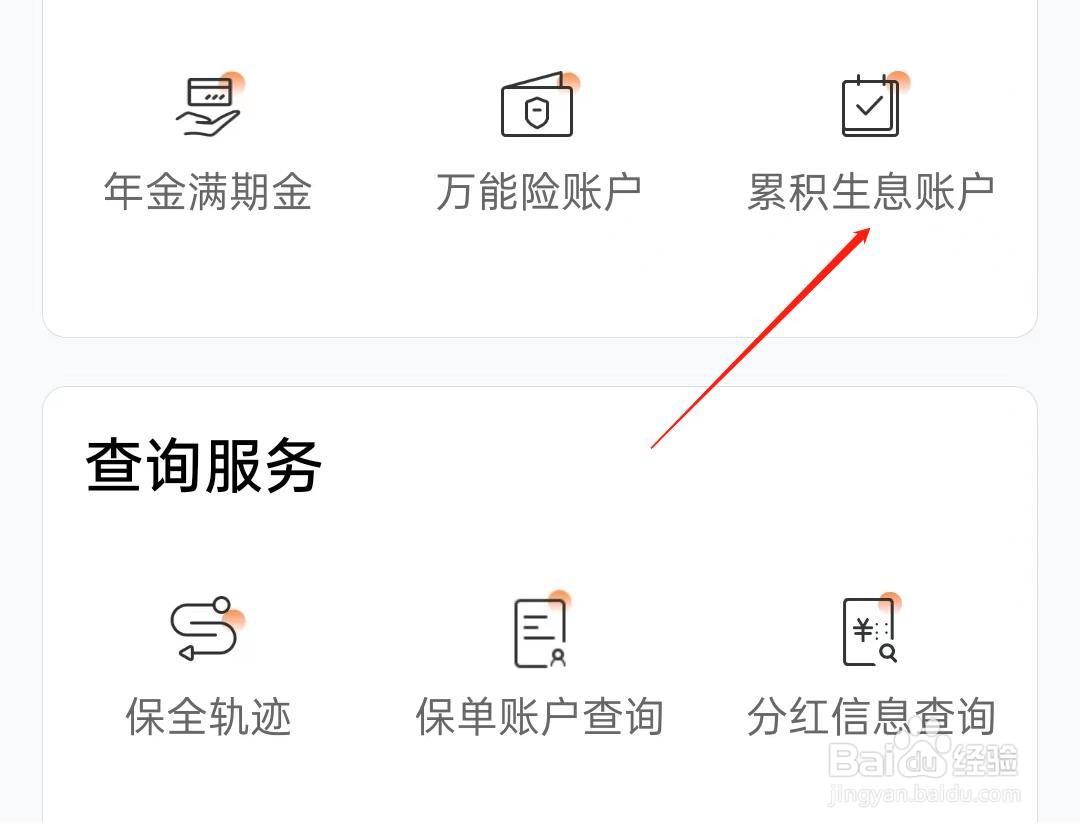Tap the 年金满期金 text label

pyautogui.click(x=208, y=192)
